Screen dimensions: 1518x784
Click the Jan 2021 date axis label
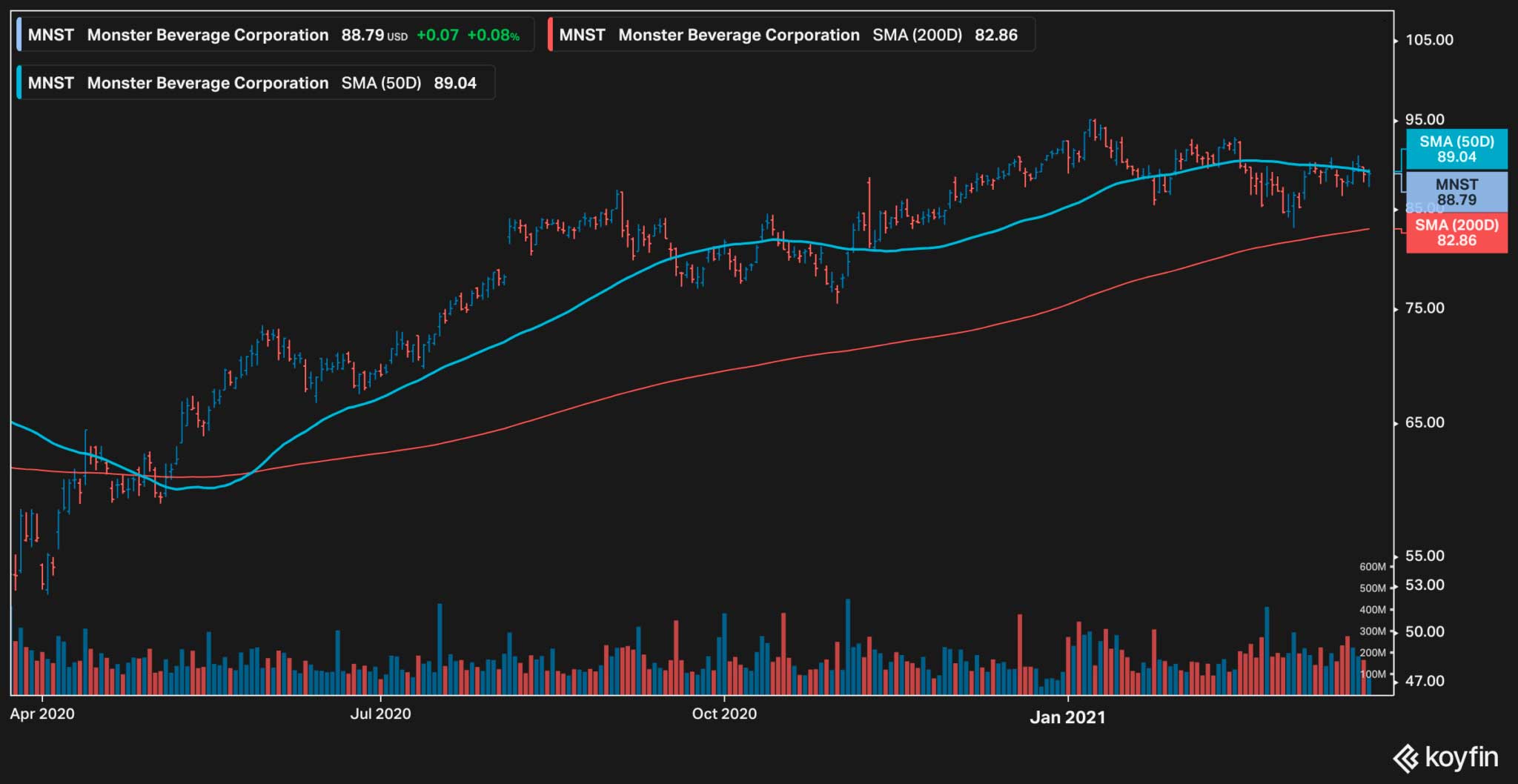(x=1067, y=717)
